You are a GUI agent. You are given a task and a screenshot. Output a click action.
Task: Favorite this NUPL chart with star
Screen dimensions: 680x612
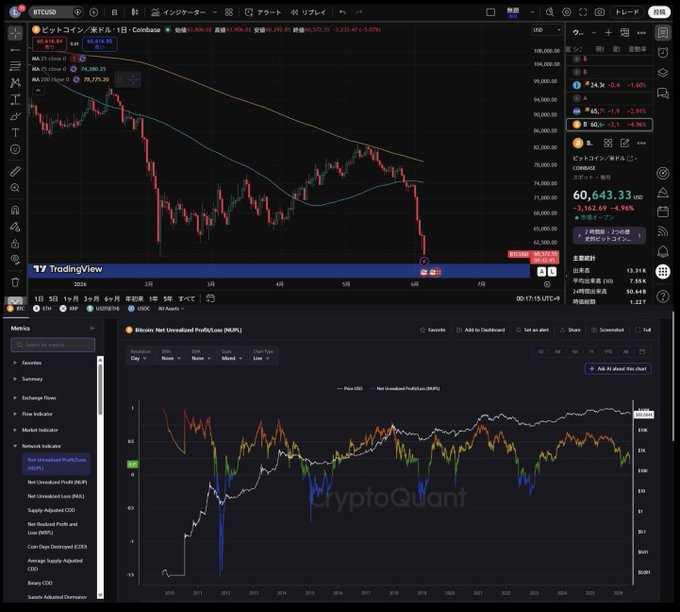coord(432,330)
